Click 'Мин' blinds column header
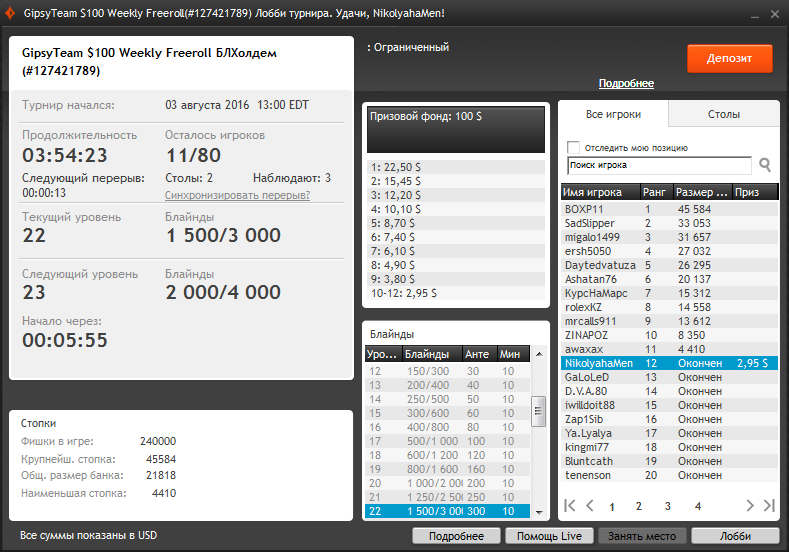 (x=513, y=354)
